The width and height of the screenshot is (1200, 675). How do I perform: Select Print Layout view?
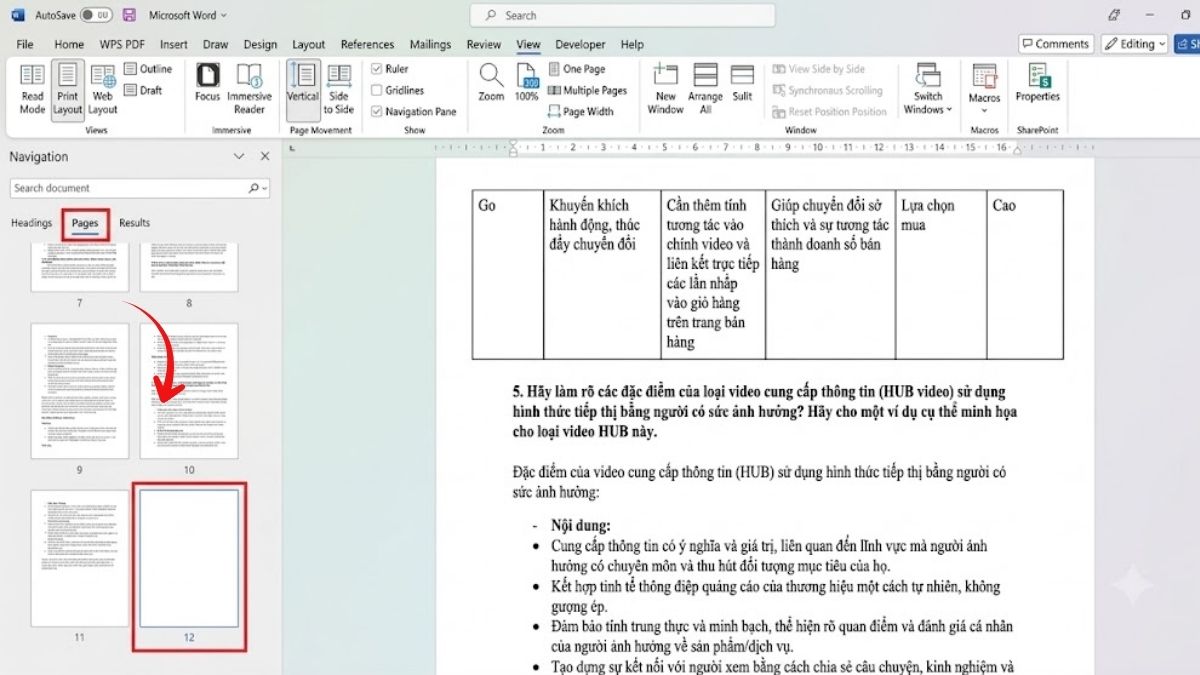click(x=67, y=88)
